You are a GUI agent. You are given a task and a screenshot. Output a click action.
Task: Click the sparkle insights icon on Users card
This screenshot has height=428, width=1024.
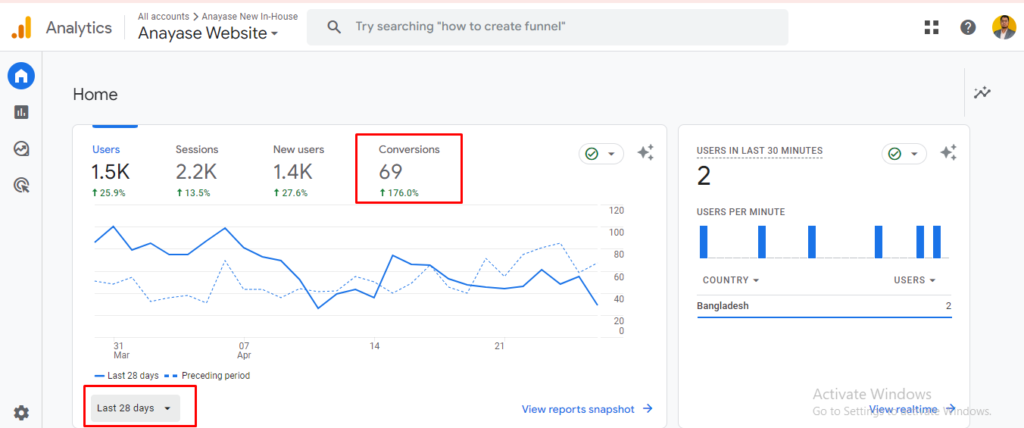pyautogui.click(x=646, y=153)
